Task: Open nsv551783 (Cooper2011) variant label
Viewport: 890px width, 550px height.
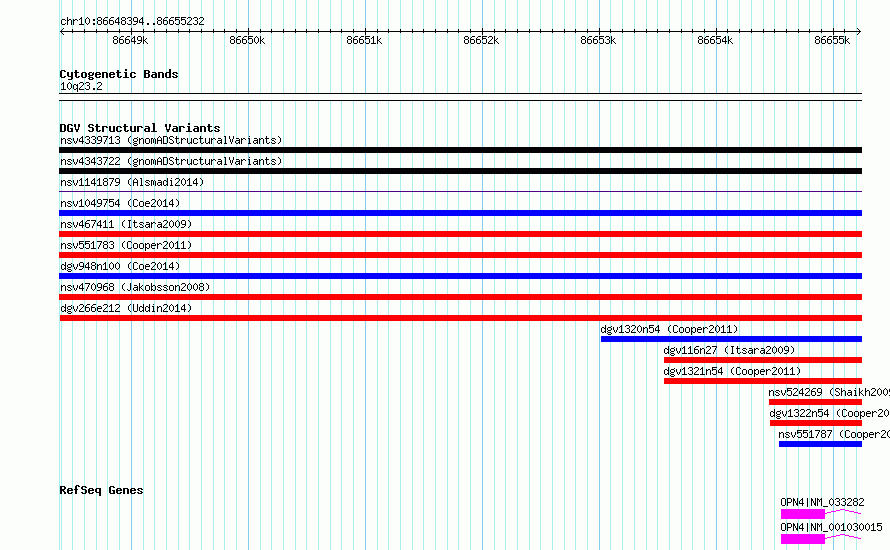Action: coord(126,245)
